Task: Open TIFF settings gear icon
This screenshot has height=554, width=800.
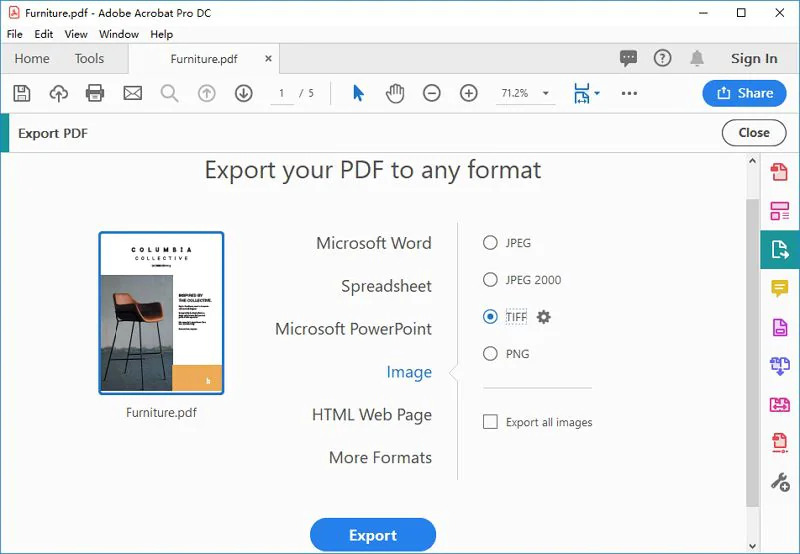Action: pos(543,317)
